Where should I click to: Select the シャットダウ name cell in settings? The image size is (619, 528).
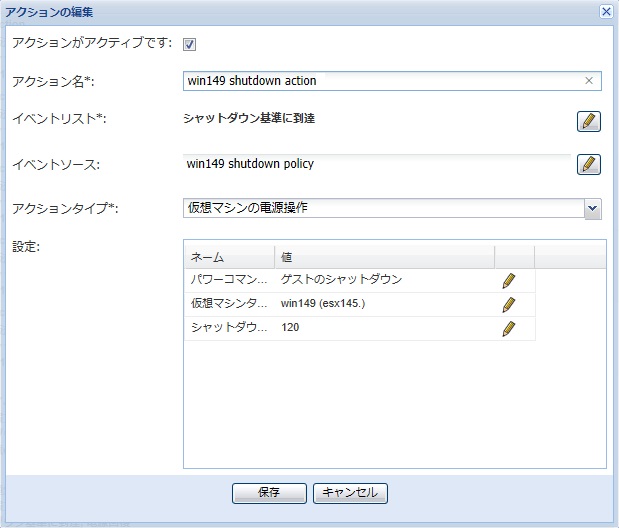coord(228,328)
